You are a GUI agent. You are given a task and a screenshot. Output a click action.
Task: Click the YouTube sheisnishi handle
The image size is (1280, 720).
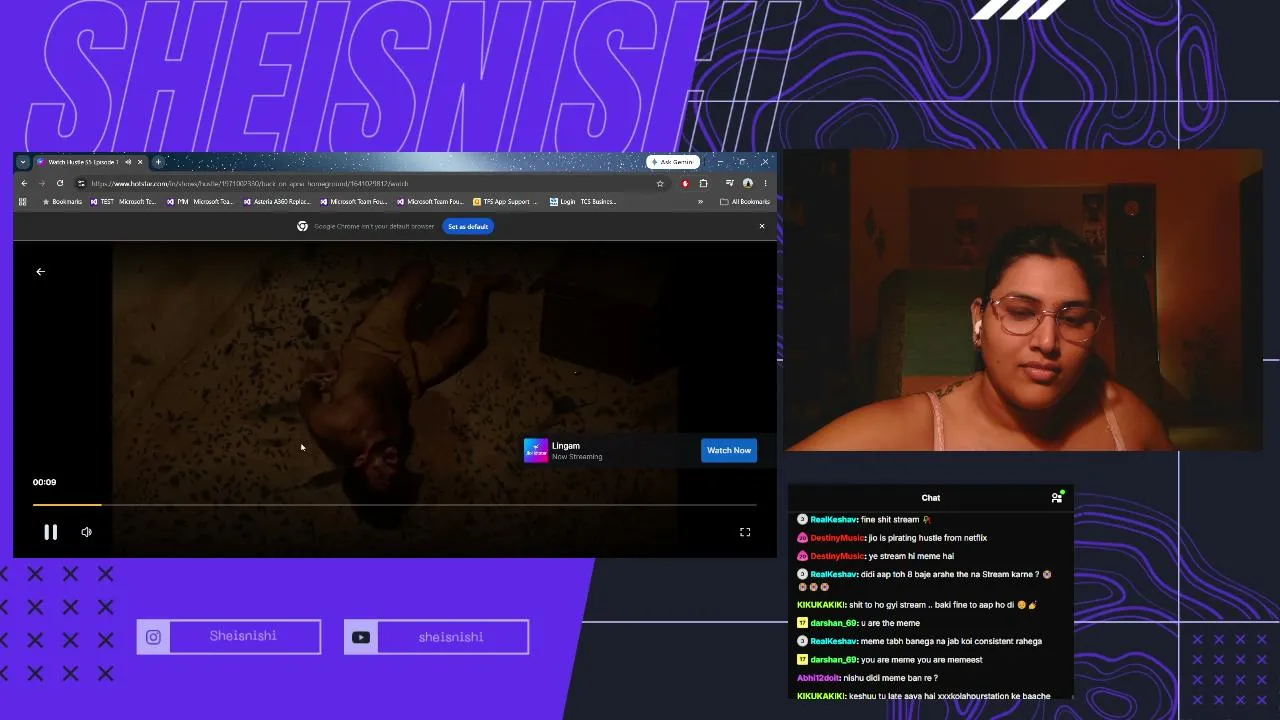[451, 637]
